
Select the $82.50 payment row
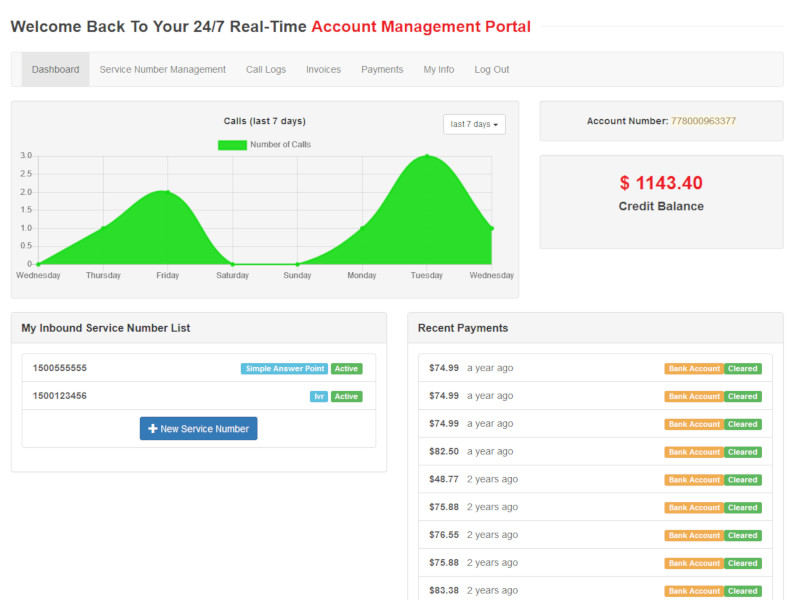(x=444, y=452)
